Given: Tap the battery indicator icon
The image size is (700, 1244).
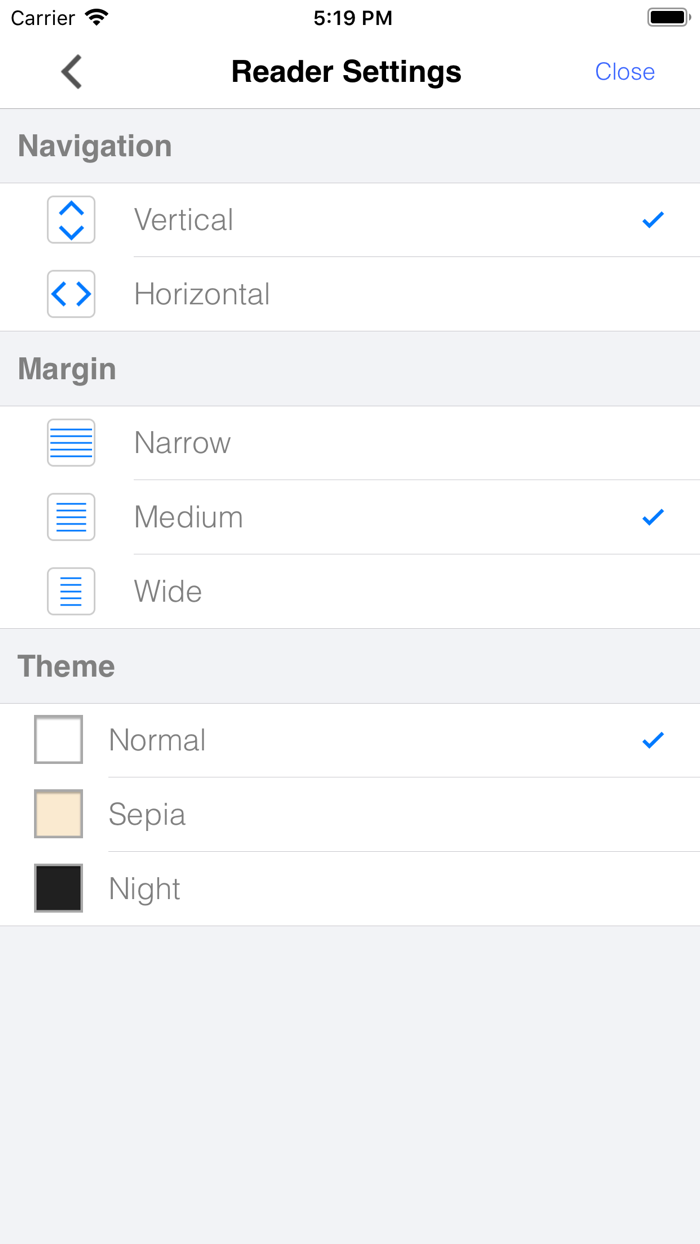Looking at the screenshot, I should coord(668,18).
